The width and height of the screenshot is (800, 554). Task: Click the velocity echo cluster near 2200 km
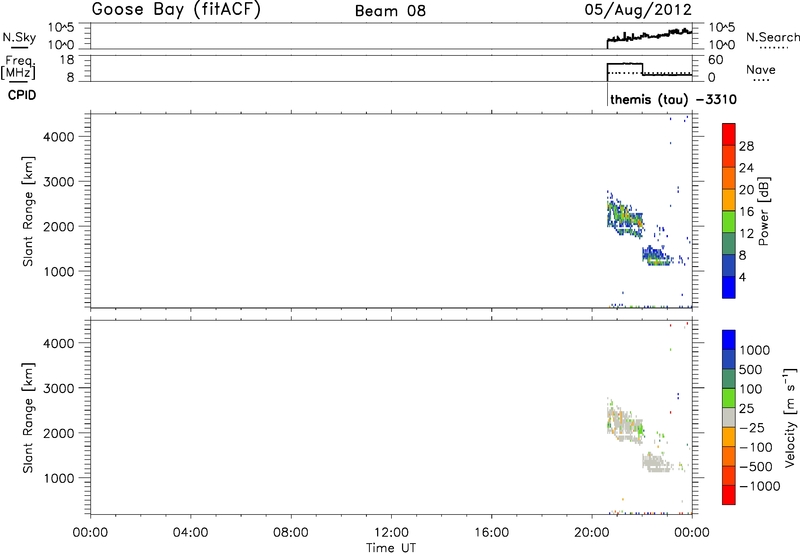coord(625,422)
